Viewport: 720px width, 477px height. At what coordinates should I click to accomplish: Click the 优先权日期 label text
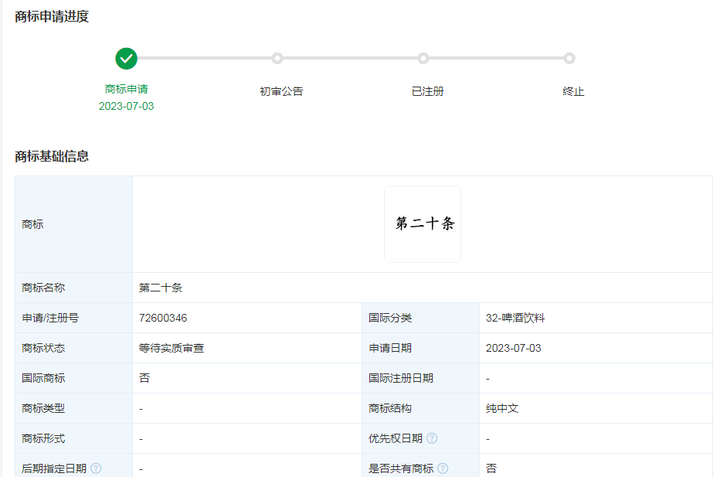(x=395, y=438)
